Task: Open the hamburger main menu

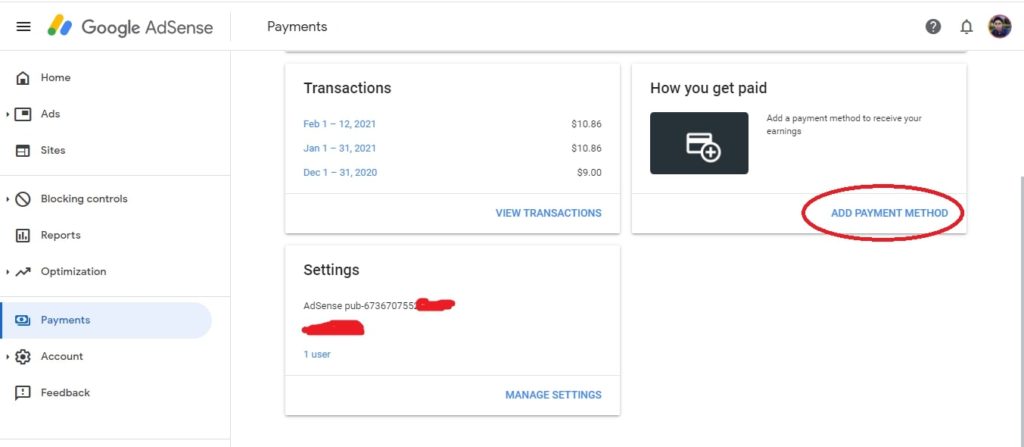Action: coord(24,27)
